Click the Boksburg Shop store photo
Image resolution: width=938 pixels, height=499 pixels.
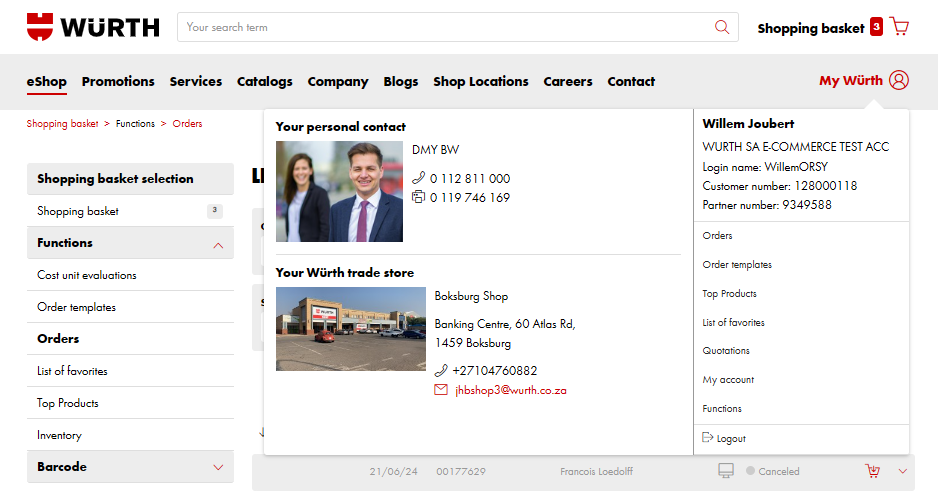tap(351, 329)
